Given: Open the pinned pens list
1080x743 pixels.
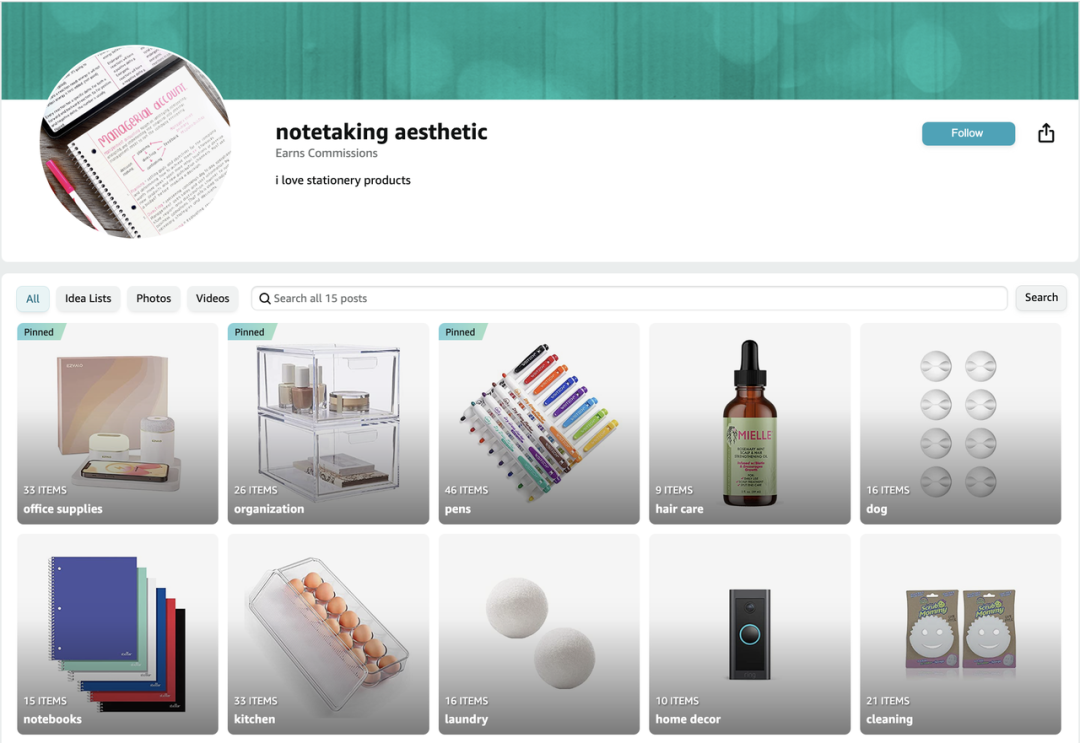Looking at the screenshot, I should (x=539, y=423).
